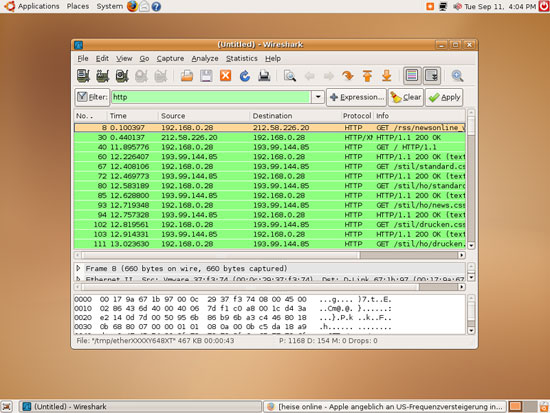Open the filter history dropdown arrow
The image size is (550, 413).
click(x=318, y=97)
